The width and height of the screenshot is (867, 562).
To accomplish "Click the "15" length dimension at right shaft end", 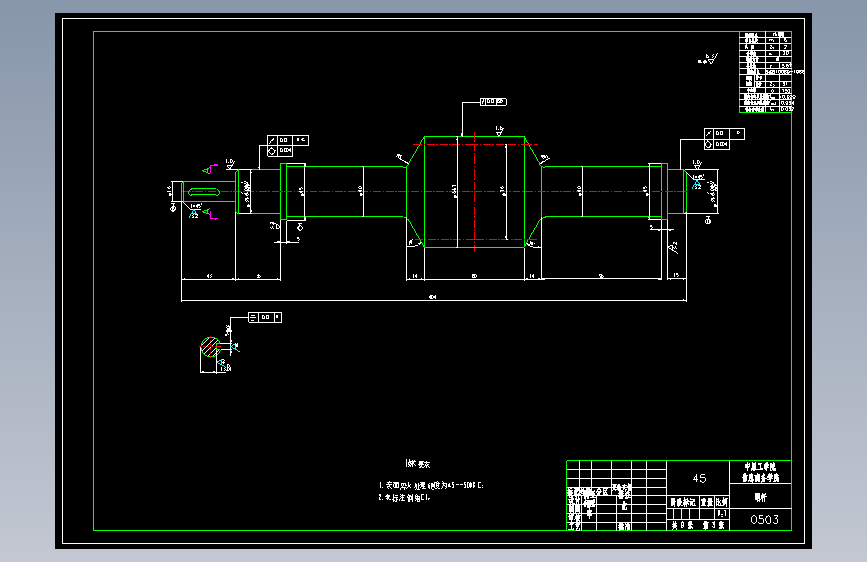I will pos(676,275).
